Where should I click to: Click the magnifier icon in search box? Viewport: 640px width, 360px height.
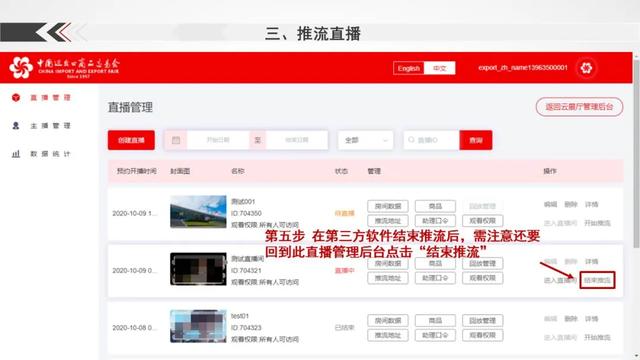pos(411,140)
